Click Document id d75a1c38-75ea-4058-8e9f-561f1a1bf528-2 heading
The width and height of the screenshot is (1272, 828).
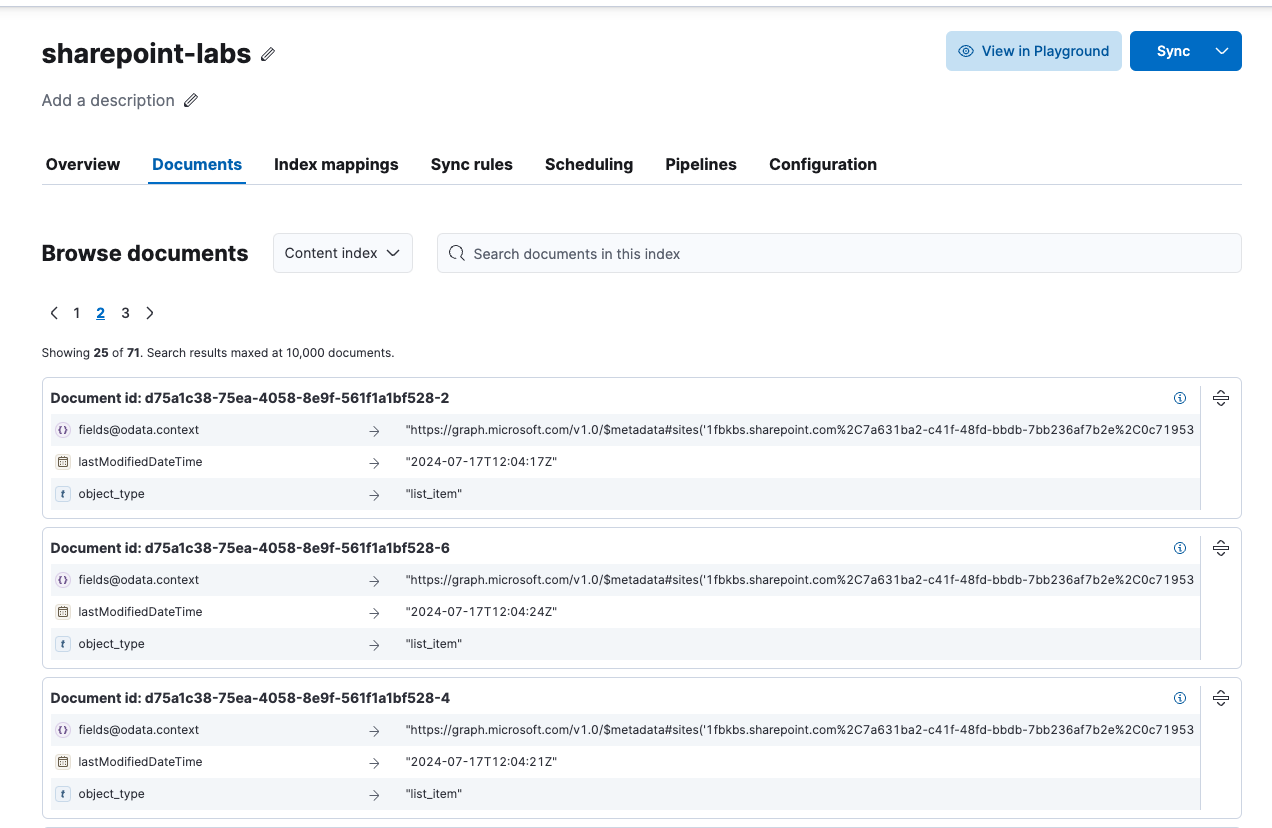point(250,398)
